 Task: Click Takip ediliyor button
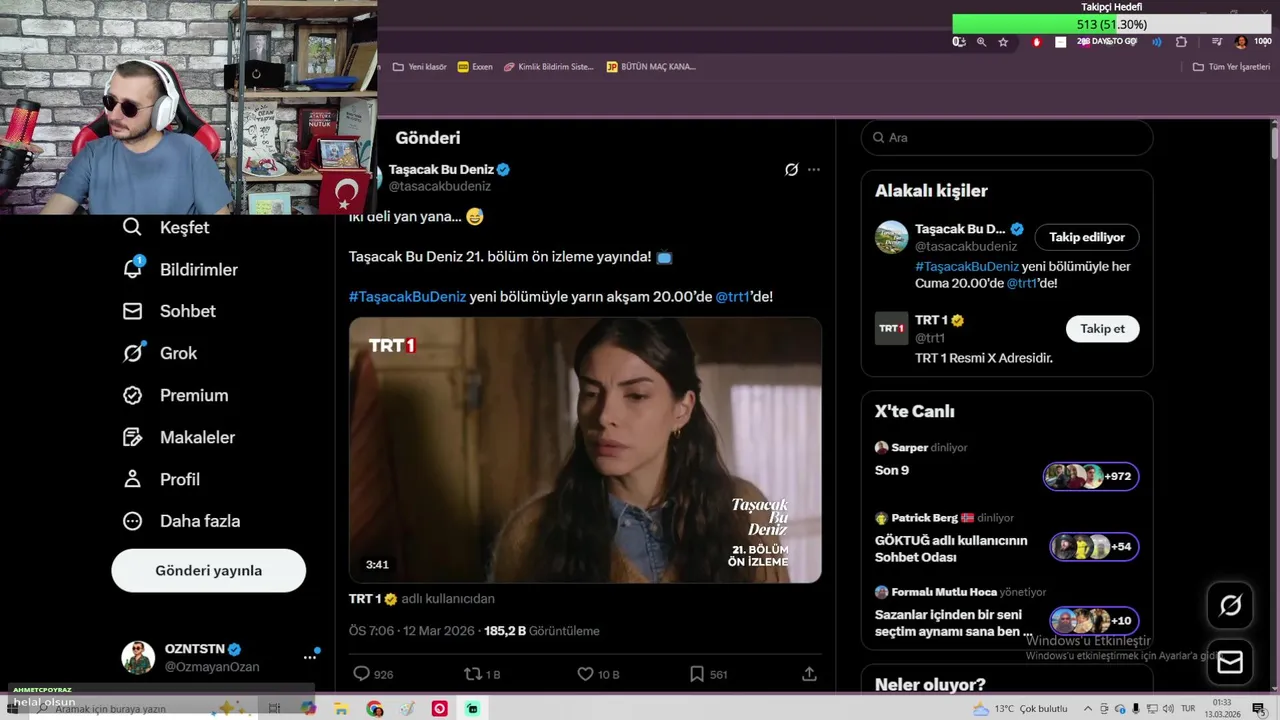[x=1087, y=237]
